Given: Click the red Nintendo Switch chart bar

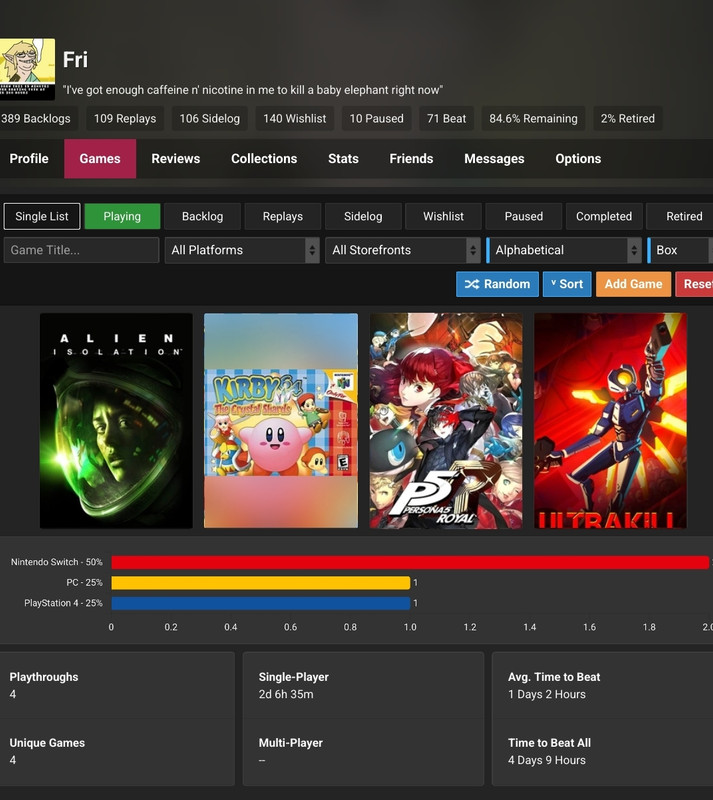Looking at the screenshot, I should click(x=410, y=562).
